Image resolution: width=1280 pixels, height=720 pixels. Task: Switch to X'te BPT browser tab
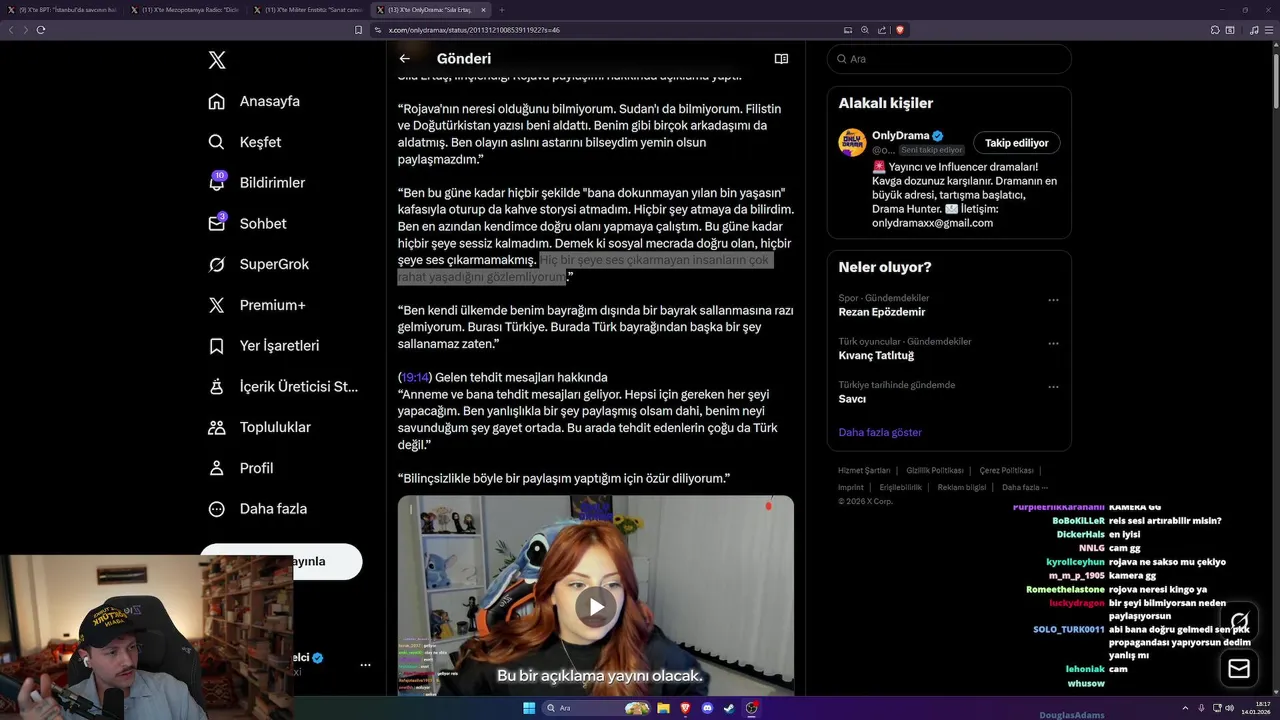coord(62,10)
